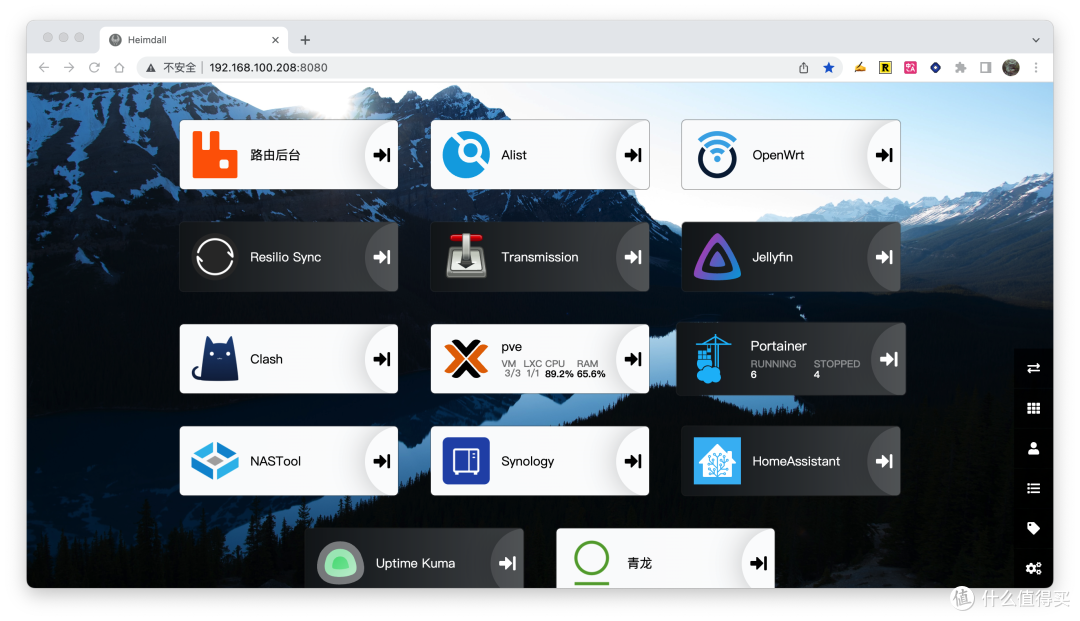This screenshot has width=1080, height=621.
Task: Open the extensions puzzle menu
Action: [960, 67]
